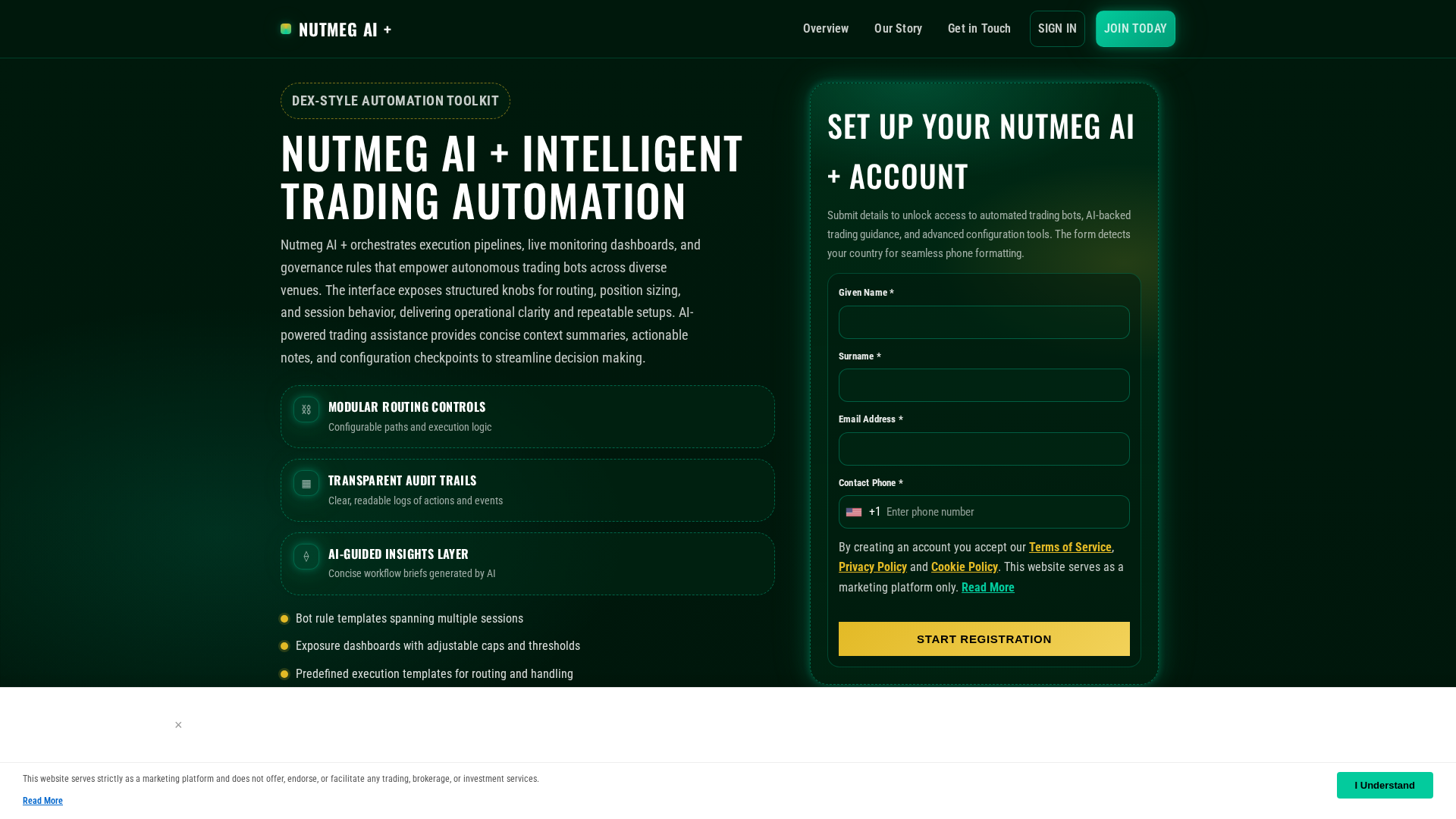Focus the Surname input field
Image resolution: width=1456 pixels, height=819 pixels.
pos(984,385)
